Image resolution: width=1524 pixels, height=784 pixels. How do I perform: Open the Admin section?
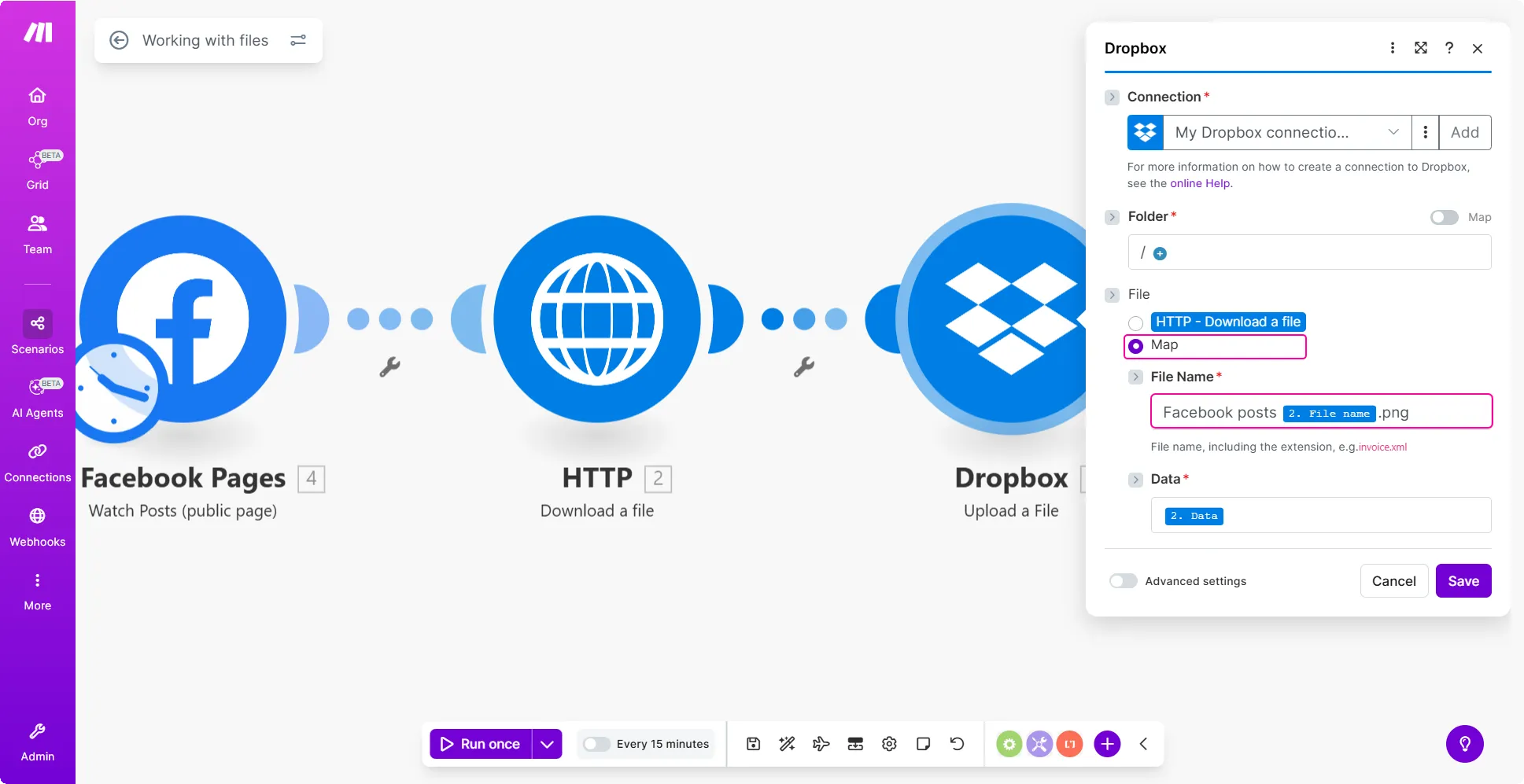point(38,742)
